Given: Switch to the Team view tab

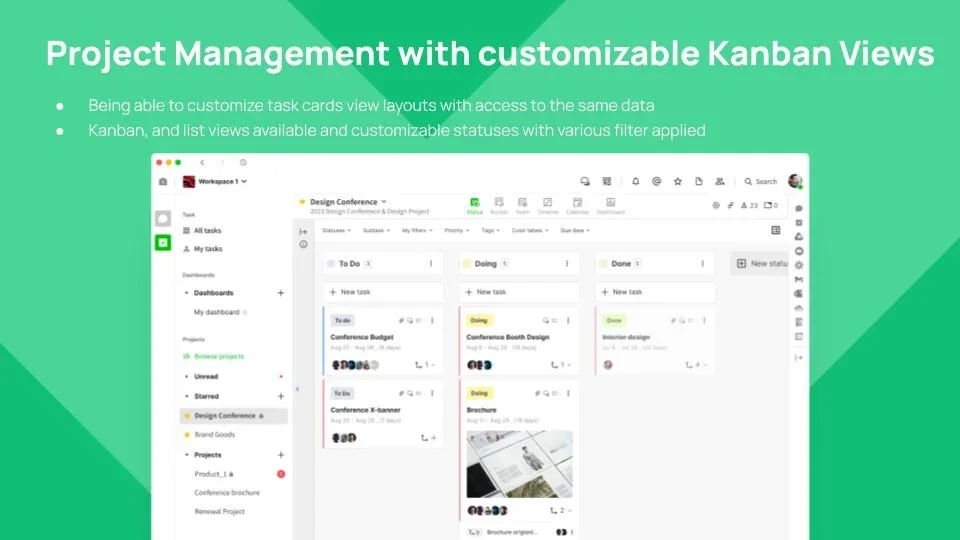Looking at the screenshot, I should (x=522, y=206).
